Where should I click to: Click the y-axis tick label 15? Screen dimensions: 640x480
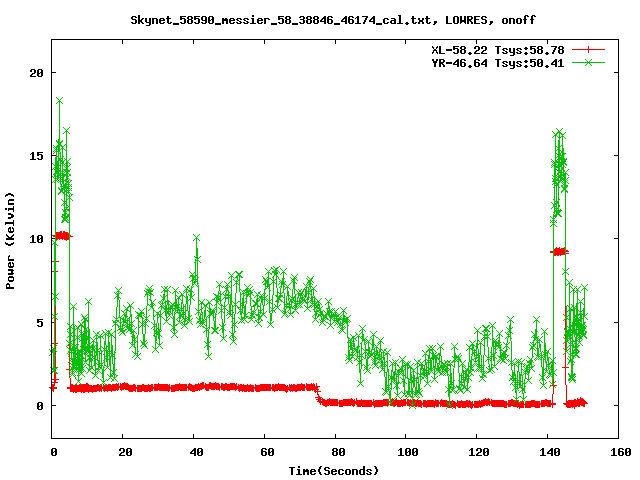tap(36, 156)
